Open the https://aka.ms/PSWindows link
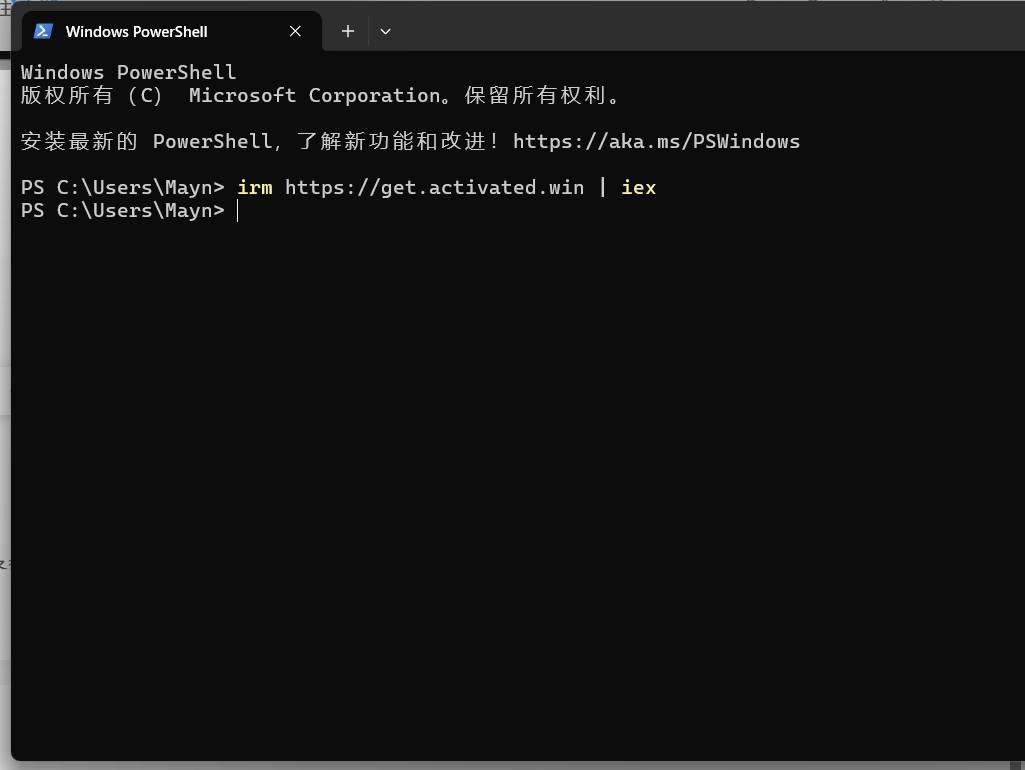The image size is (1025, 770). [x=656, y=141]
